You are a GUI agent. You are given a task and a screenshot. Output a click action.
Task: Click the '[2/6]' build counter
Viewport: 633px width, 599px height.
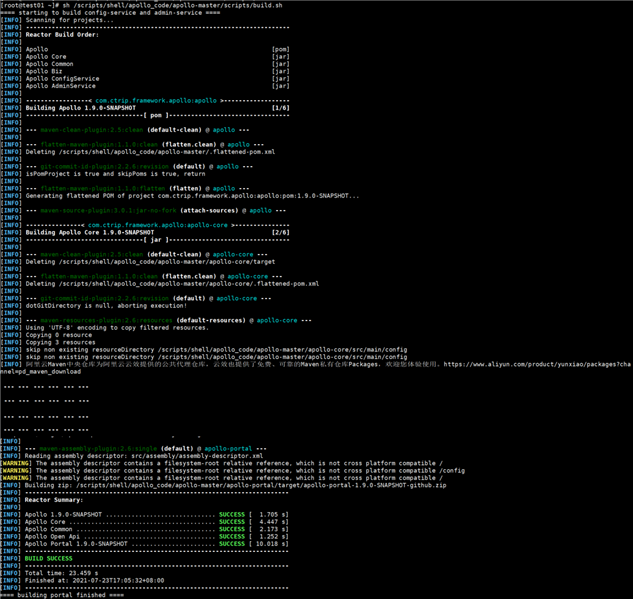pyautogui.click(x=281, y=232)
